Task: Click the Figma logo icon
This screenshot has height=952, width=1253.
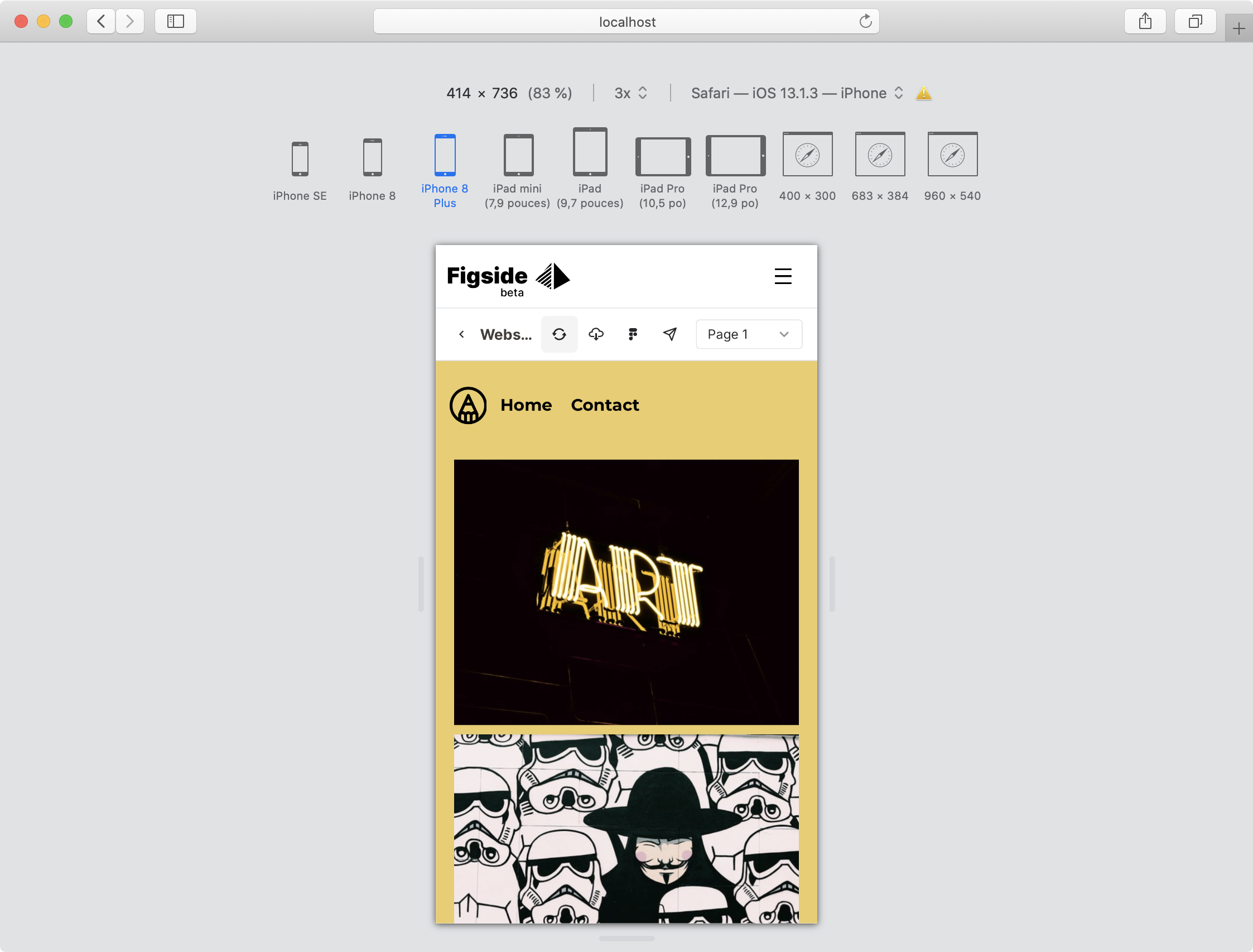Action: click(633, 334)
